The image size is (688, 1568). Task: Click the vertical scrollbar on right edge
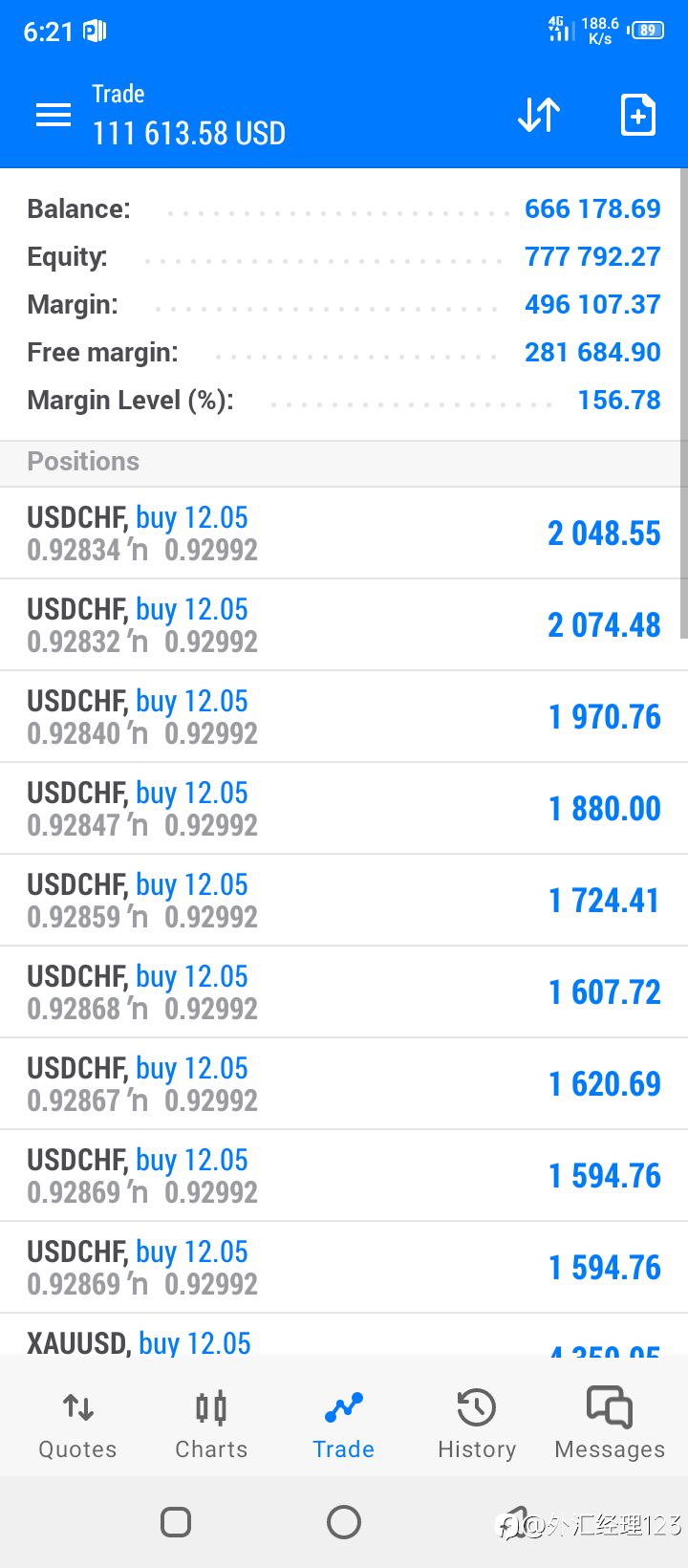pos(683,403)
